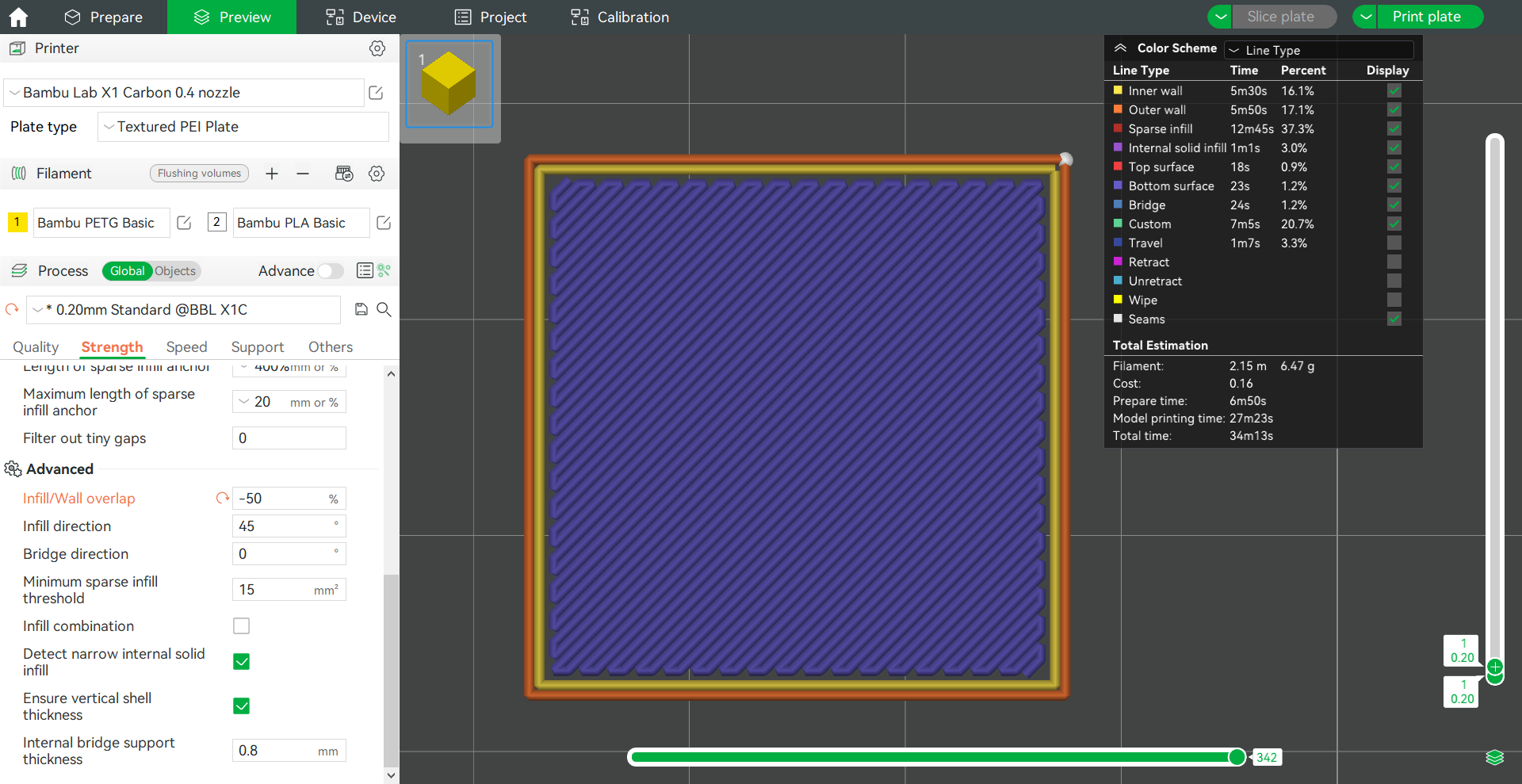Viewport: 1522px width, 784px height.
Task: Click the Filament spool icon
Action: [19, 174]
